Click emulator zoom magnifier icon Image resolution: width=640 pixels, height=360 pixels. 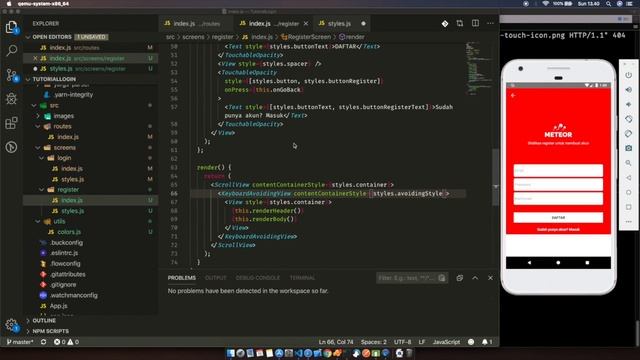click(629, 163)
